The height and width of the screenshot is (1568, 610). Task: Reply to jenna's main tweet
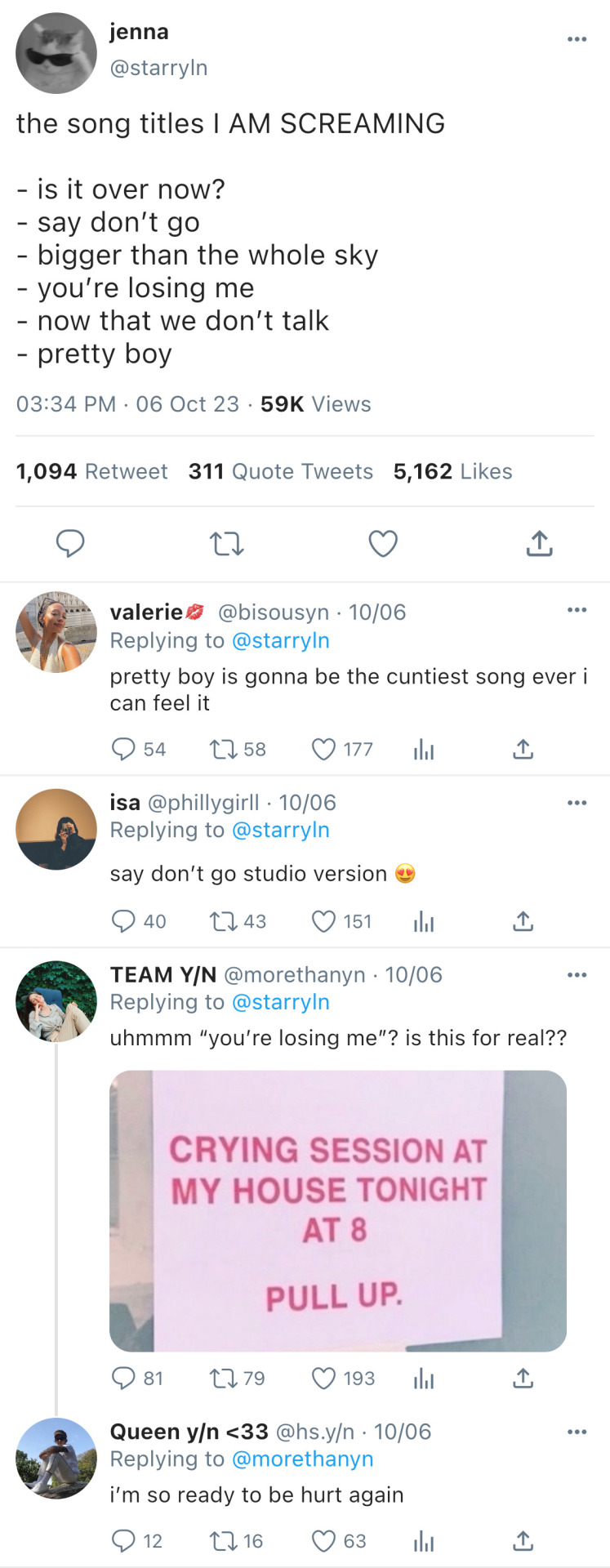(x=70, y=543)
